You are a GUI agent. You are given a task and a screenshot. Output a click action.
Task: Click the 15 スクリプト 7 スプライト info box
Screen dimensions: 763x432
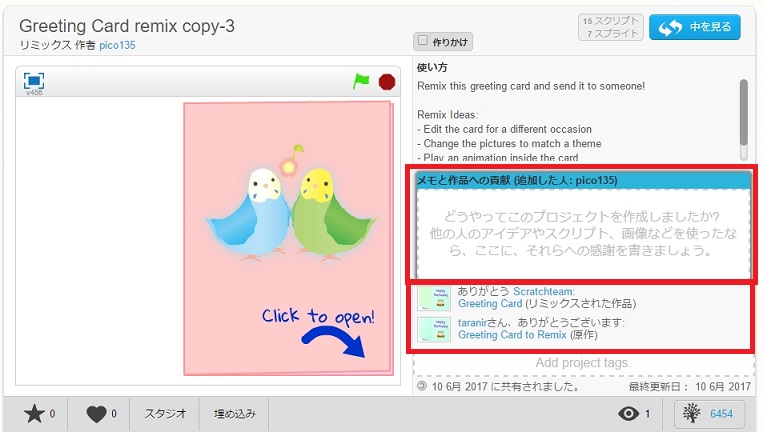611,27
